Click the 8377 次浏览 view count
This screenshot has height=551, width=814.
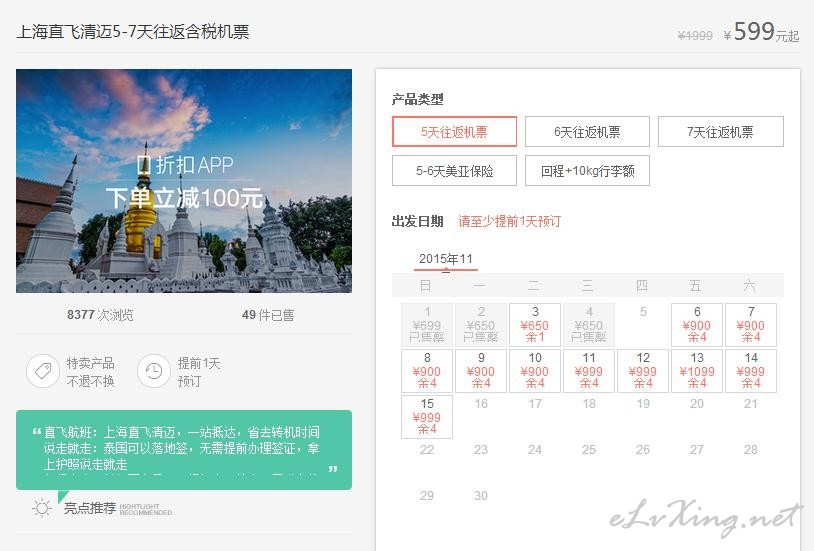pos(100,315)
